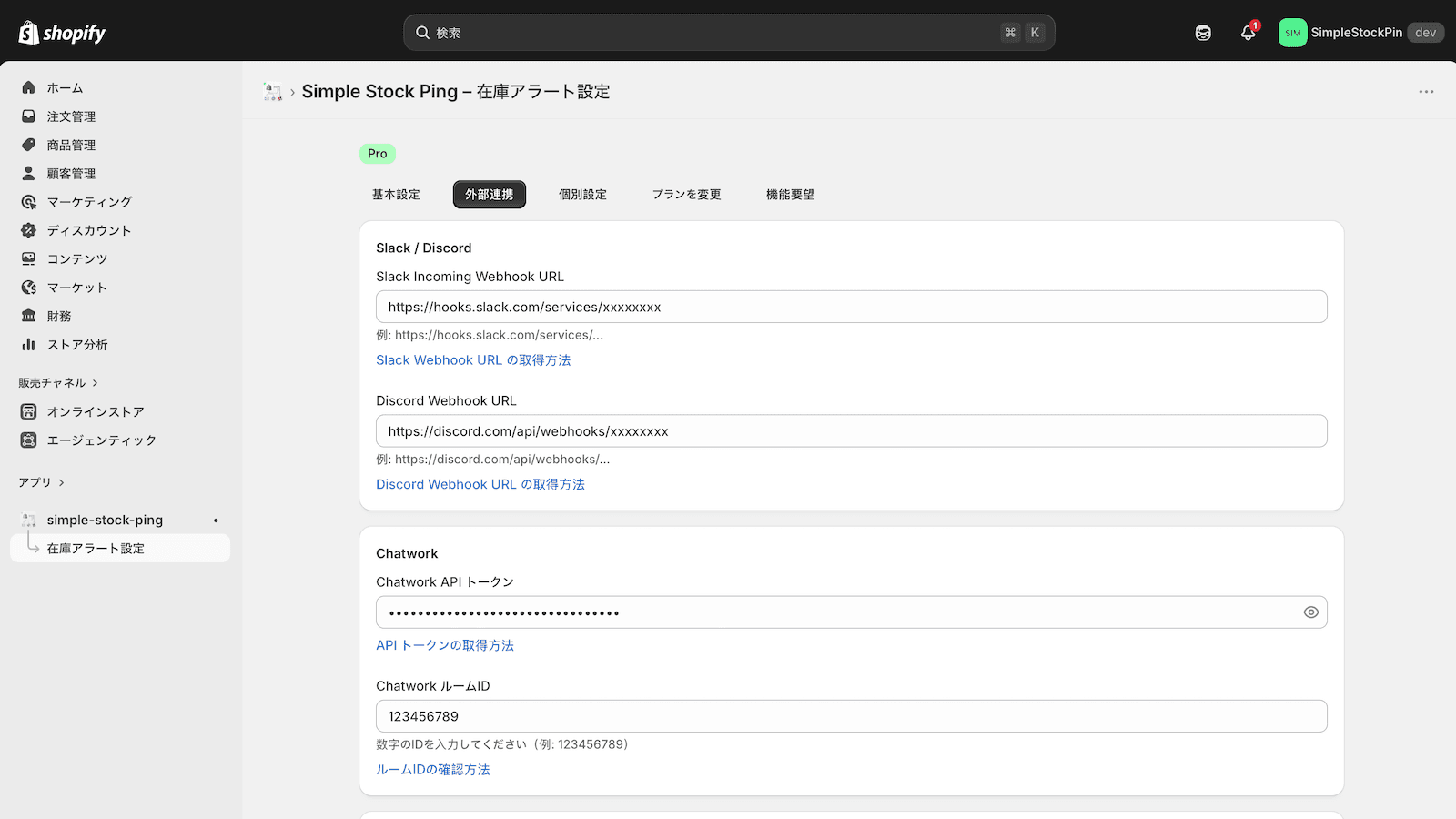The image size is (1456, 819).
Task: Click the マーケット globe icon
Action: [x=29, y=288]
